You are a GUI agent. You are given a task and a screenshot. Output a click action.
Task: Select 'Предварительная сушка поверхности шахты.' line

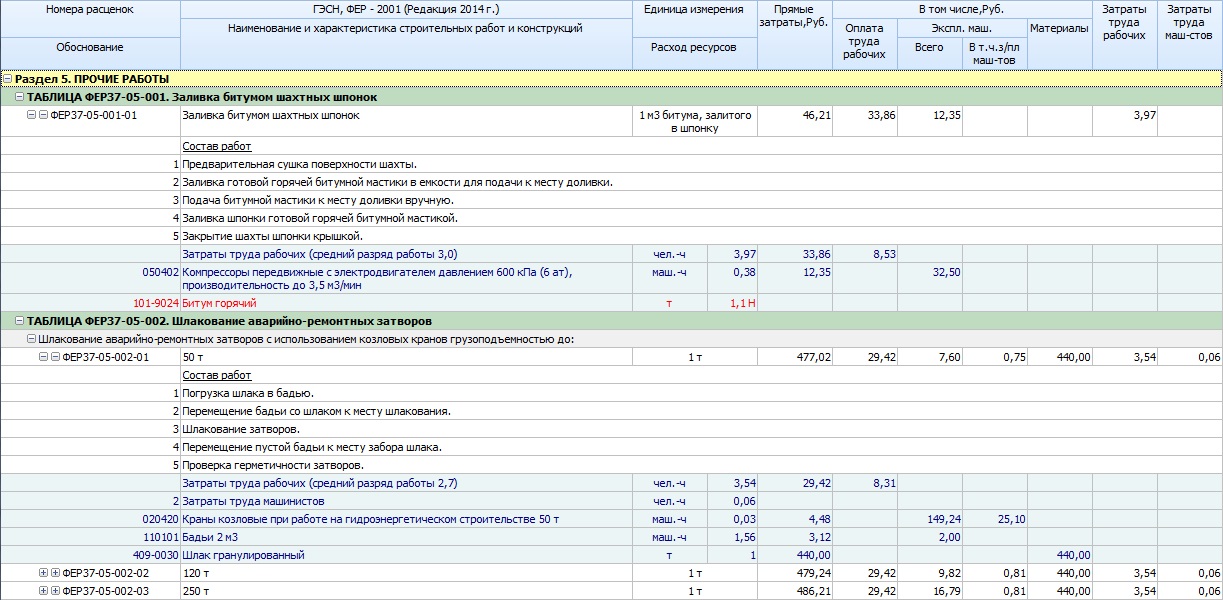pos(300,164)
